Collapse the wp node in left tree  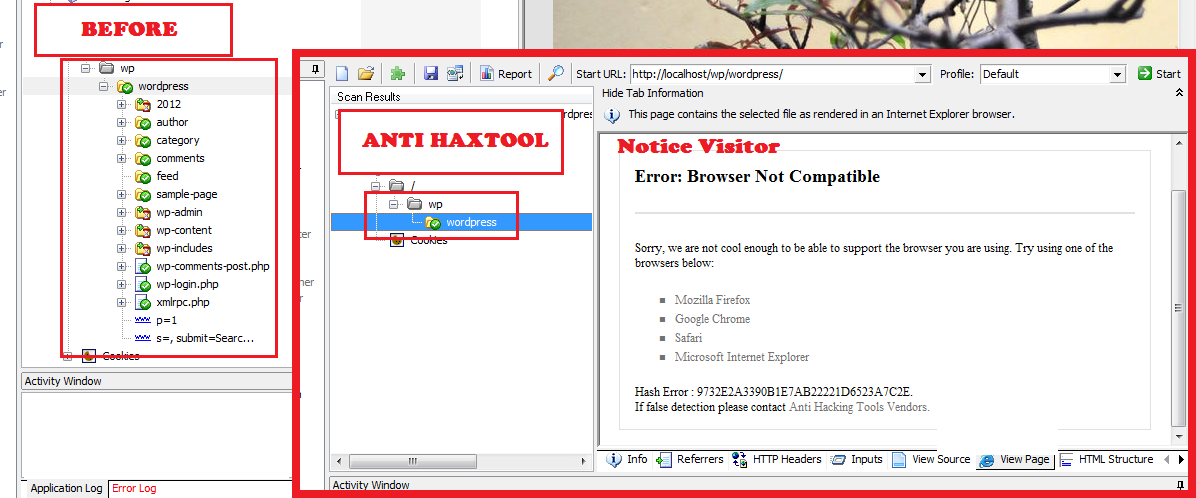coord(85,69)
